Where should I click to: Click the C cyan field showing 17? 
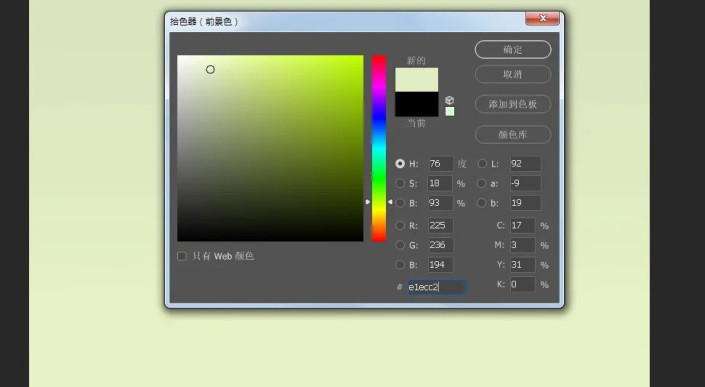(523, 225)
